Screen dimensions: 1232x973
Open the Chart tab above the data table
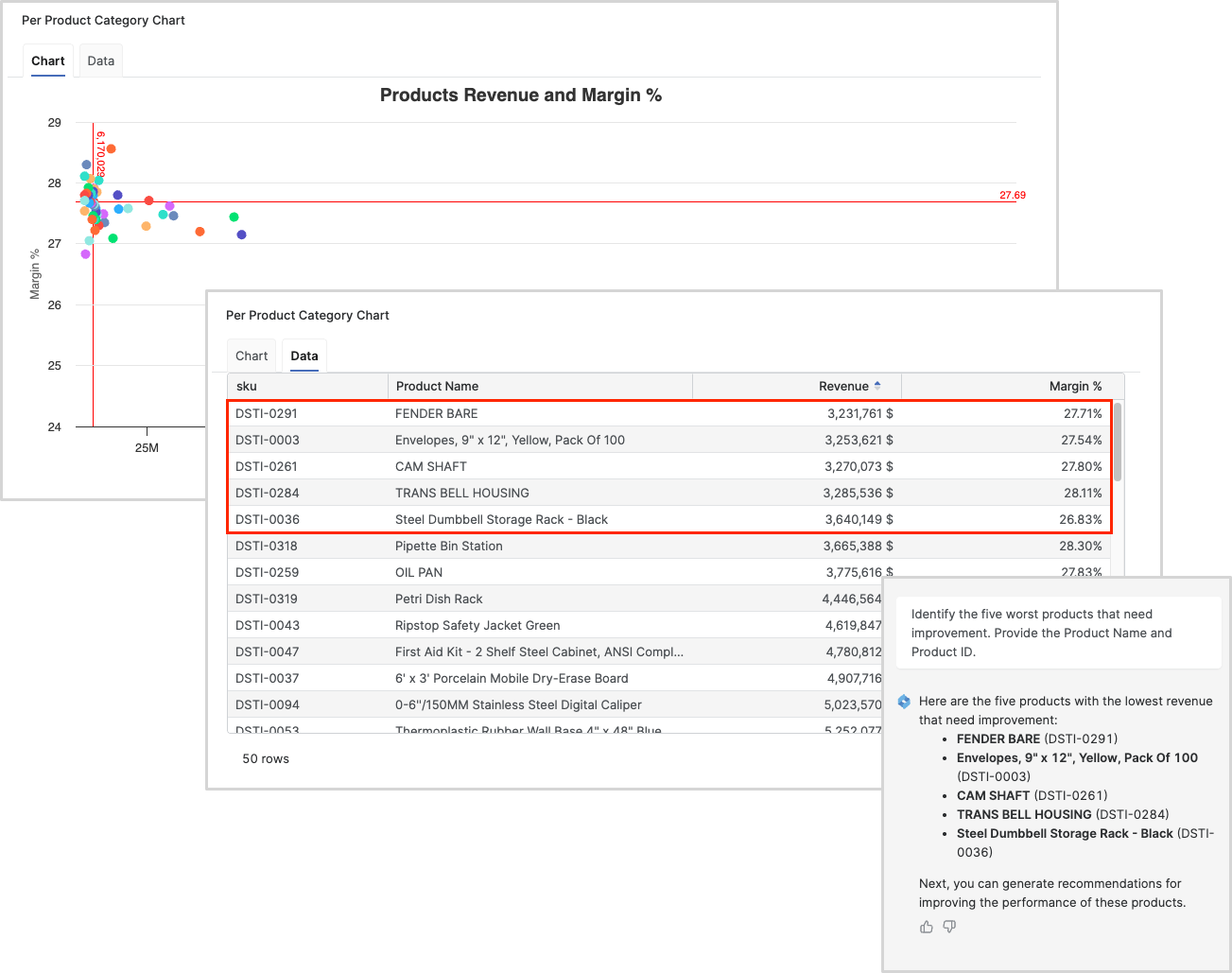click(x=252, y=356)
